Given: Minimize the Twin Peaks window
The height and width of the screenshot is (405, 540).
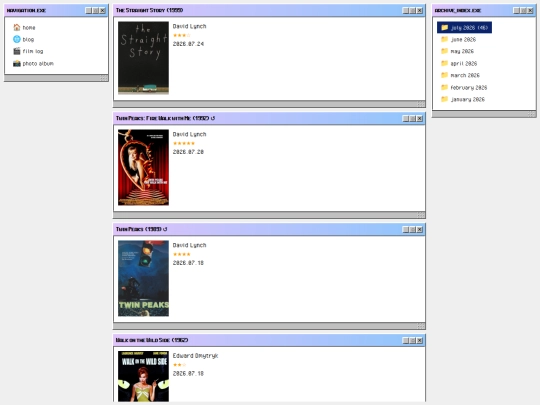Looking at the screenshot, I should pyautogui.click(x=406, y=229).
